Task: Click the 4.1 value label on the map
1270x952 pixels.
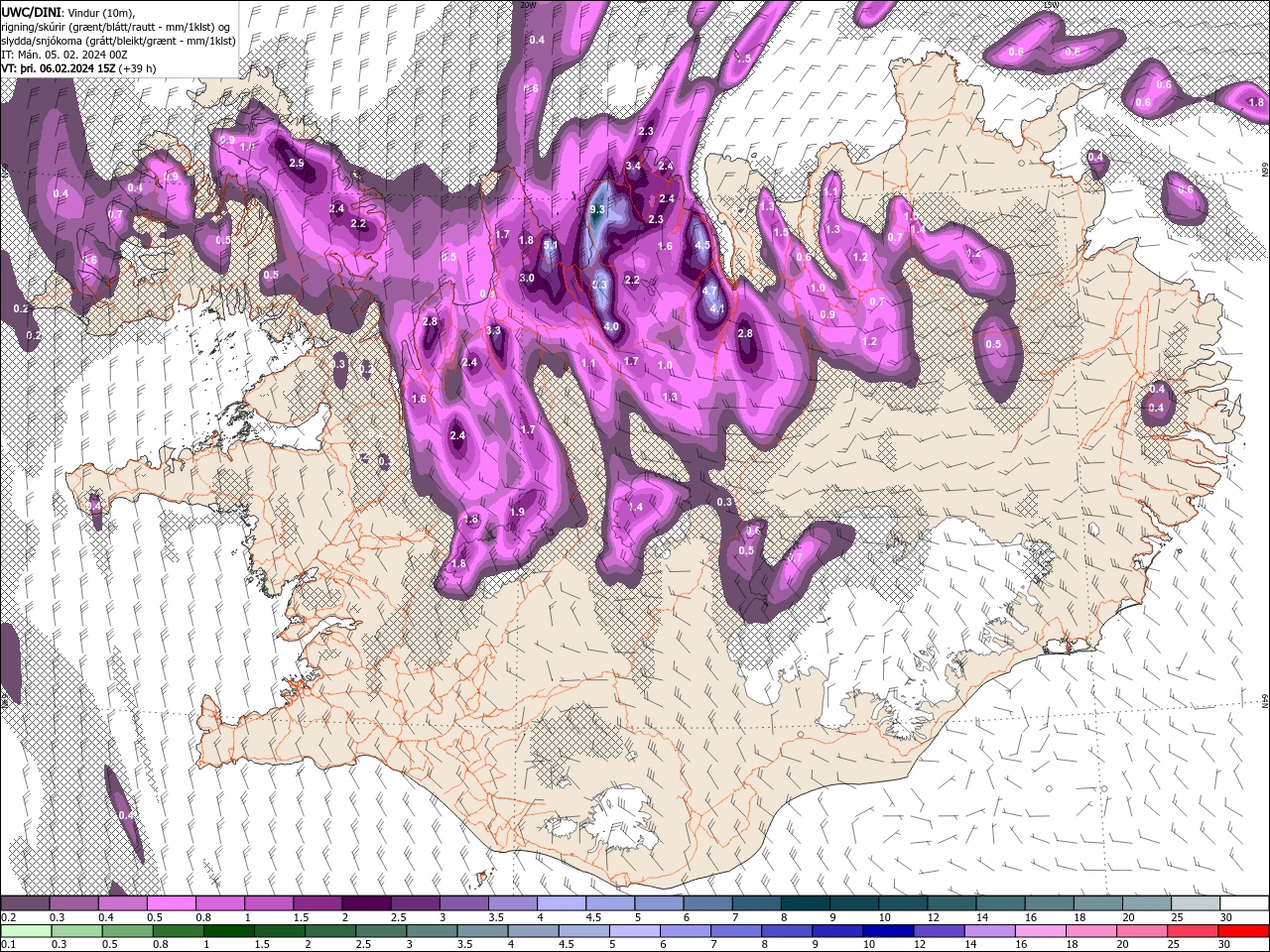Action: tap(717, 308)
